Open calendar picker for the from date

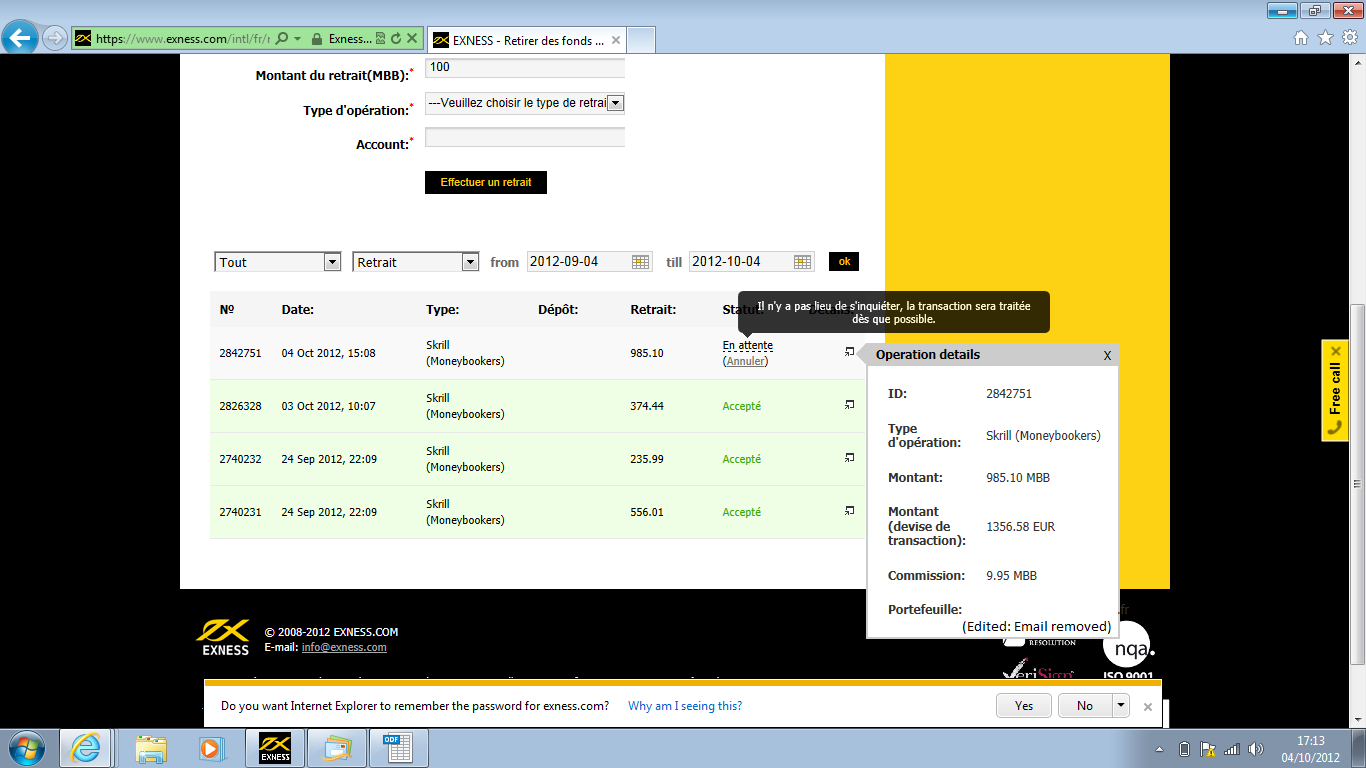tap(641, 262)
